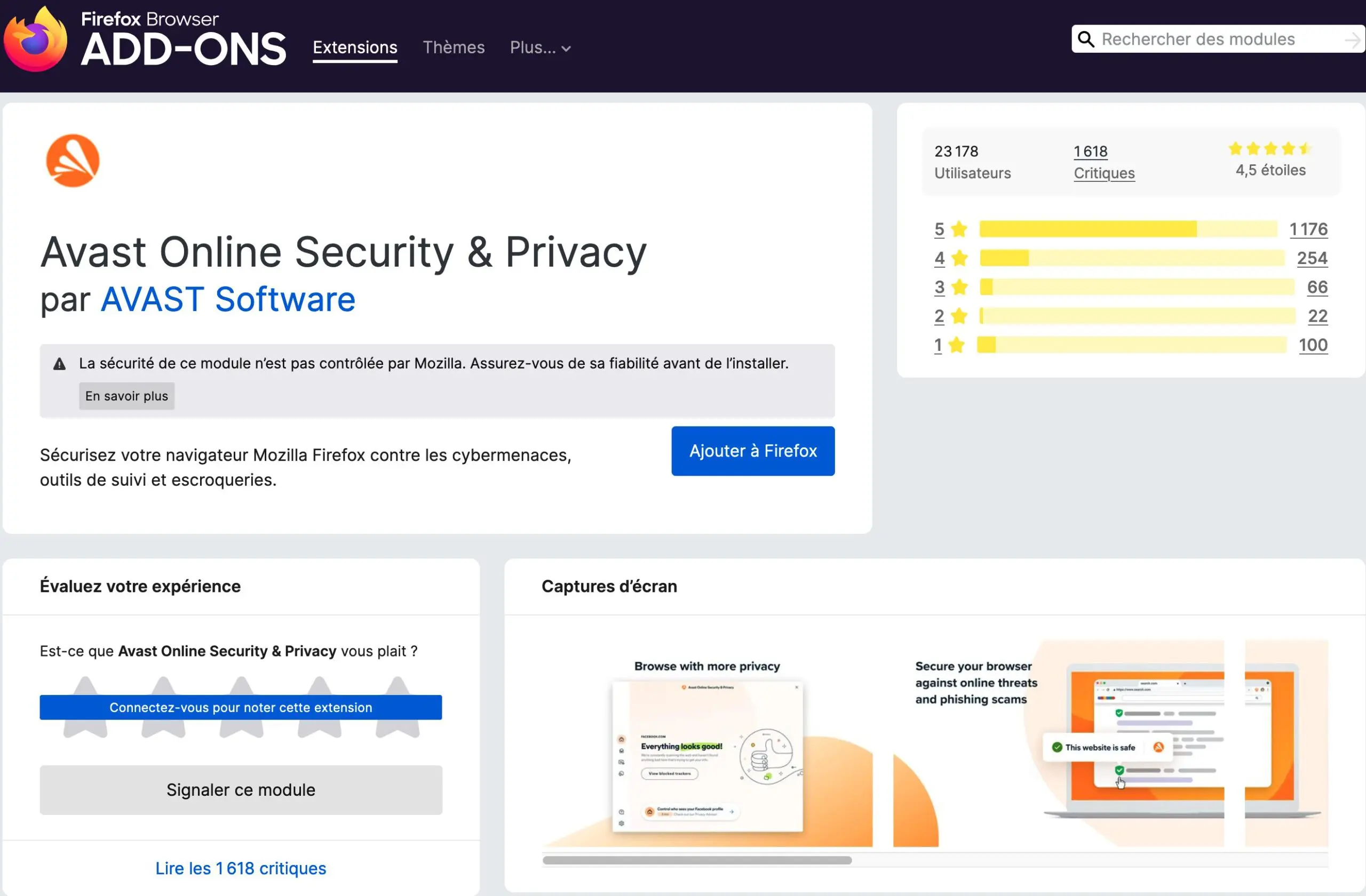
Task: Open the Extensions tab
Action: pos(355,47)
